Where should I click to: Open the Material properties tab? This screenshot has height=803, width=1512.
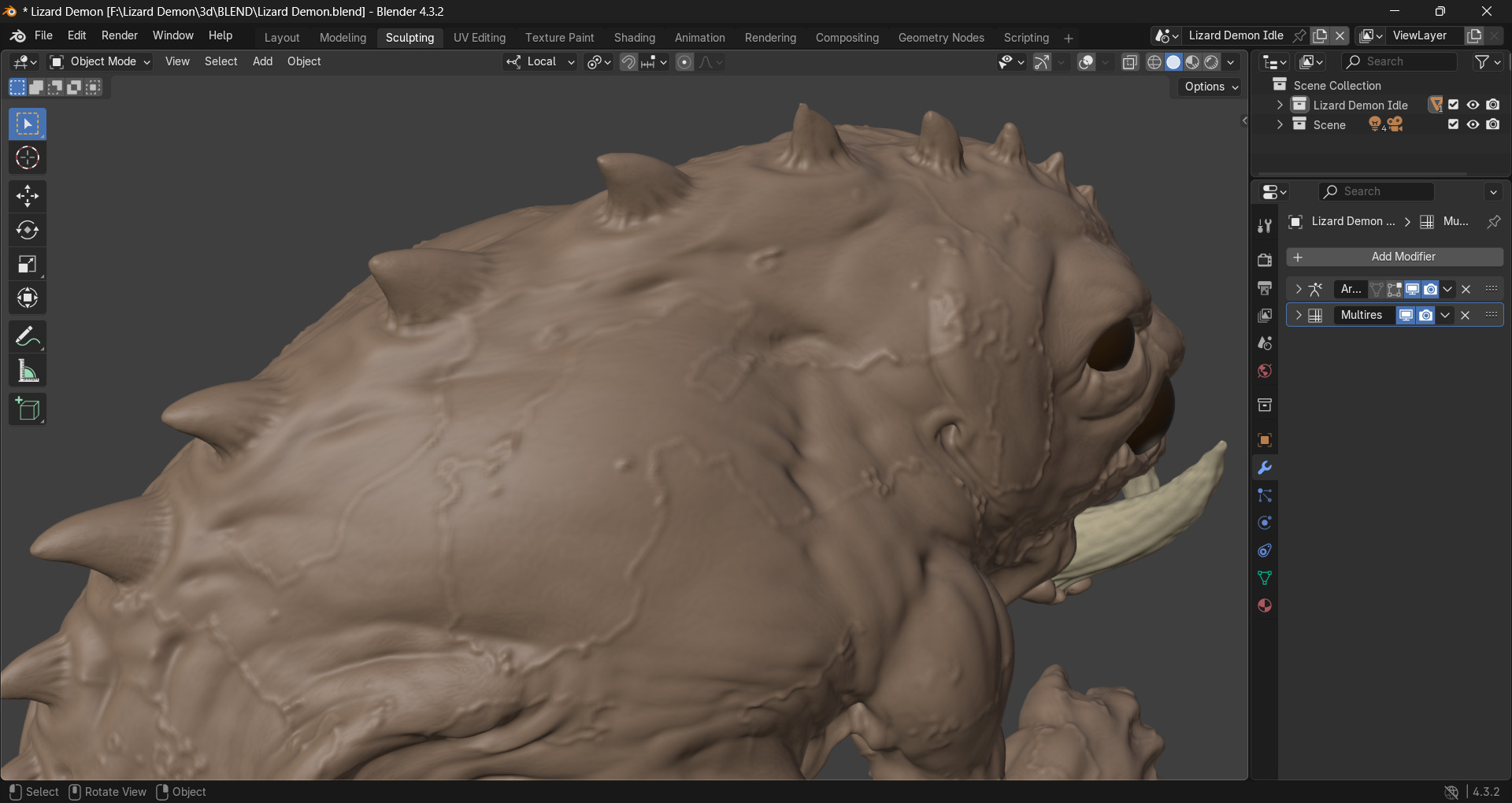pos(1265,605)
